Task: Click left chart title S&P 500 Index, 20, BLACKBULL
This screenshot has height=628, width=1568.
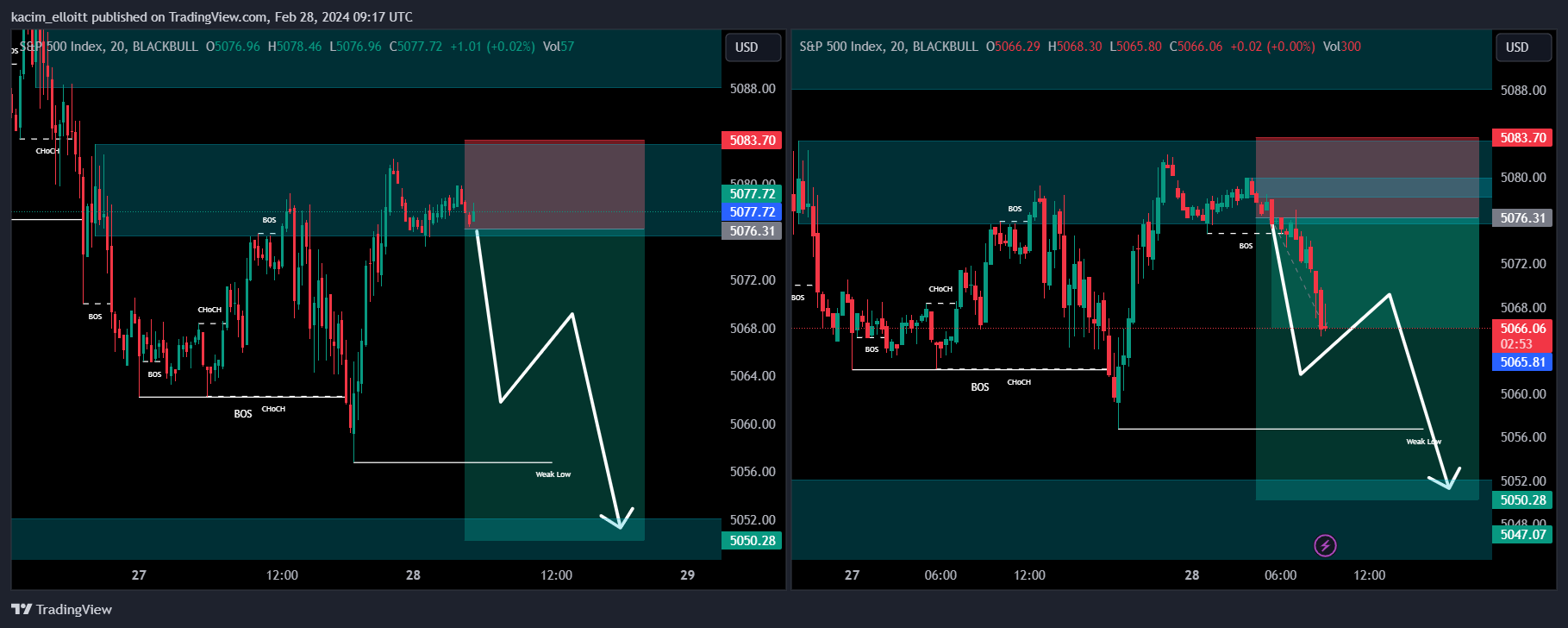Action: pyautogui.click(x=109, y=47)
